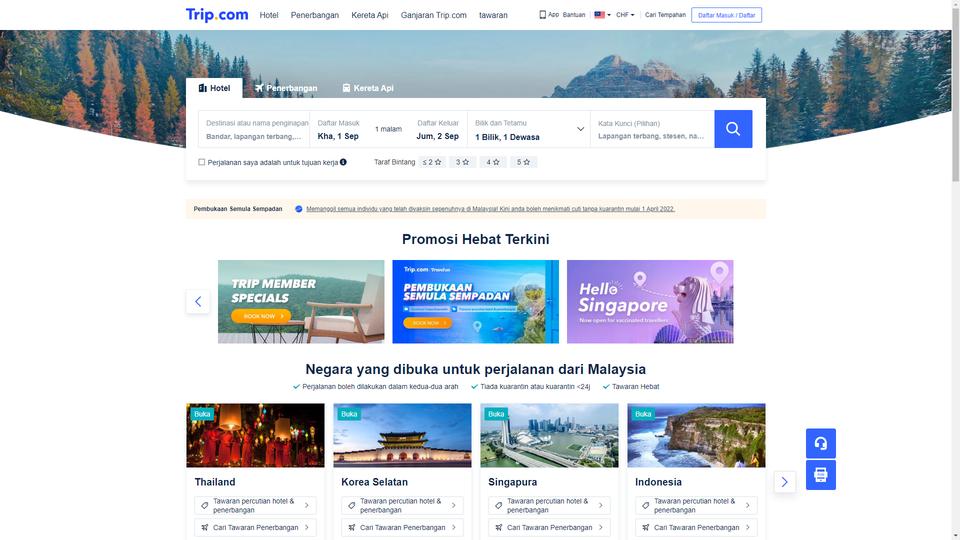Go to Trip.com home logo
The width and height of the screenshot is (960, 540).
point(217,15)
